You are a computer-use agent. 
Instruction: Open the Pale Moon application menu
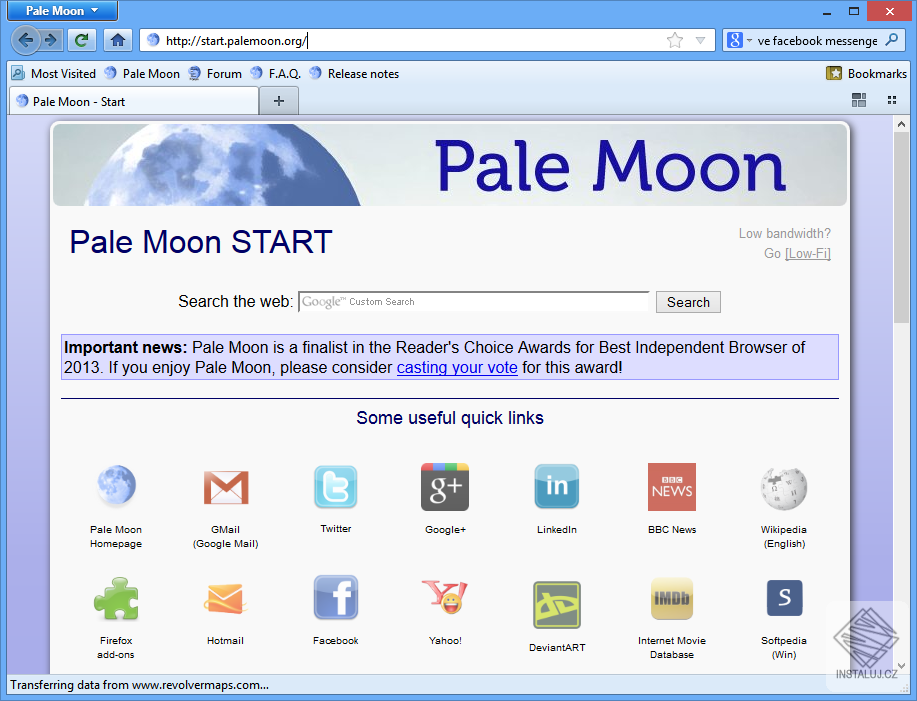pyautogui.click(x=61, y=11)
